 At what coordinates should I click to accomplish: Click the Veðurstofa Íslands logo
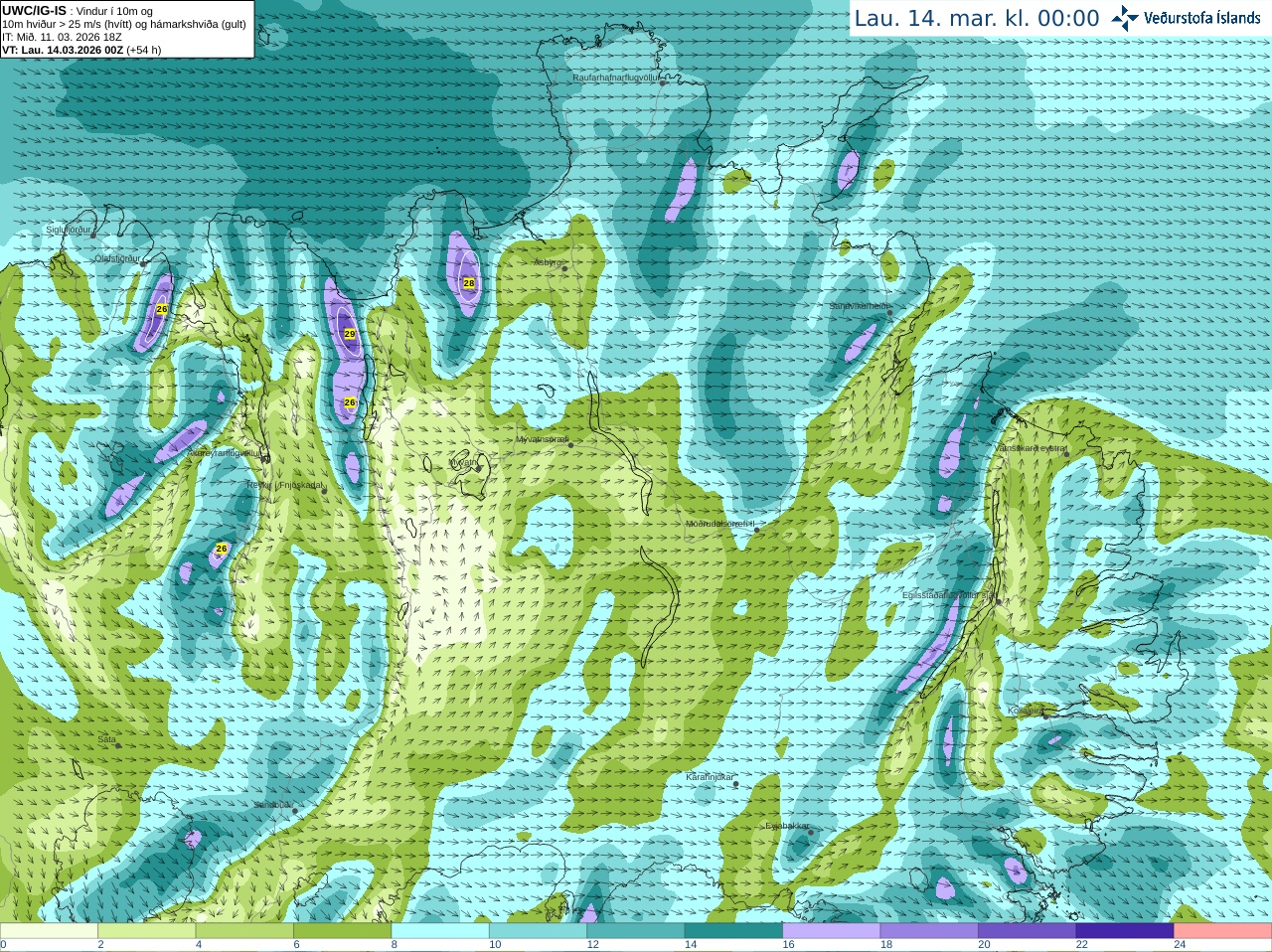[x=1186, y=18]
